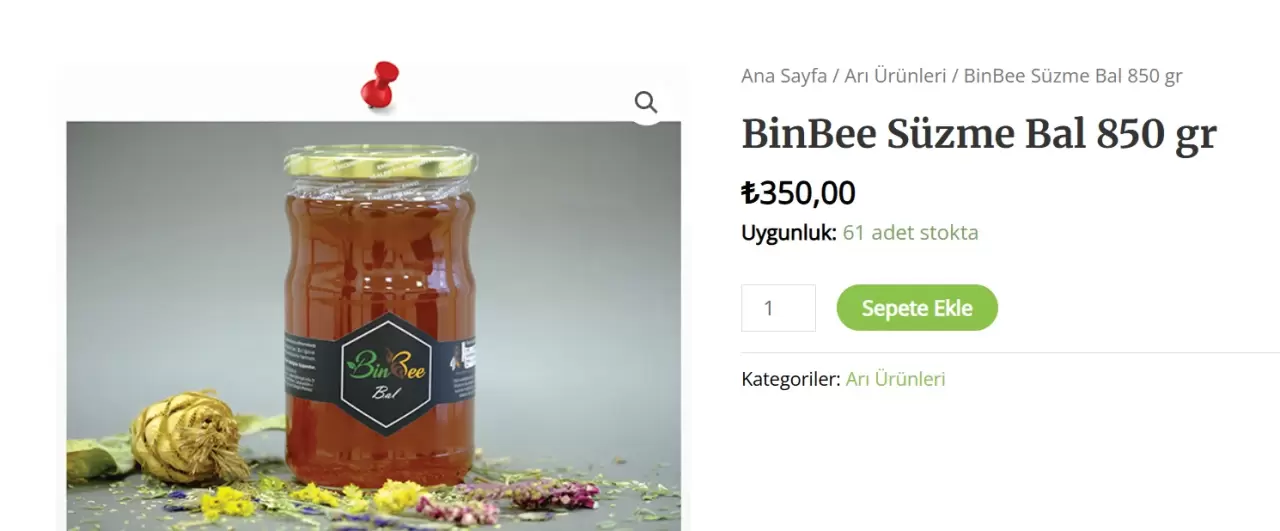
Task: Open Arı Ürünleri in the breadcrumb trail
Action: pyautogui.click(x=895, y=76)
